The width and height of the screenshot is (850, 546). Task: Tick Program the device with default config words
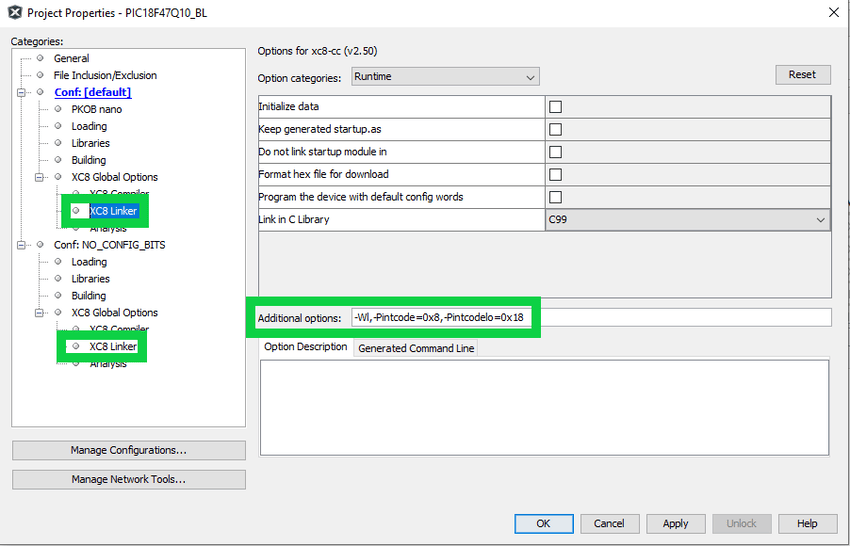(555, 197)
